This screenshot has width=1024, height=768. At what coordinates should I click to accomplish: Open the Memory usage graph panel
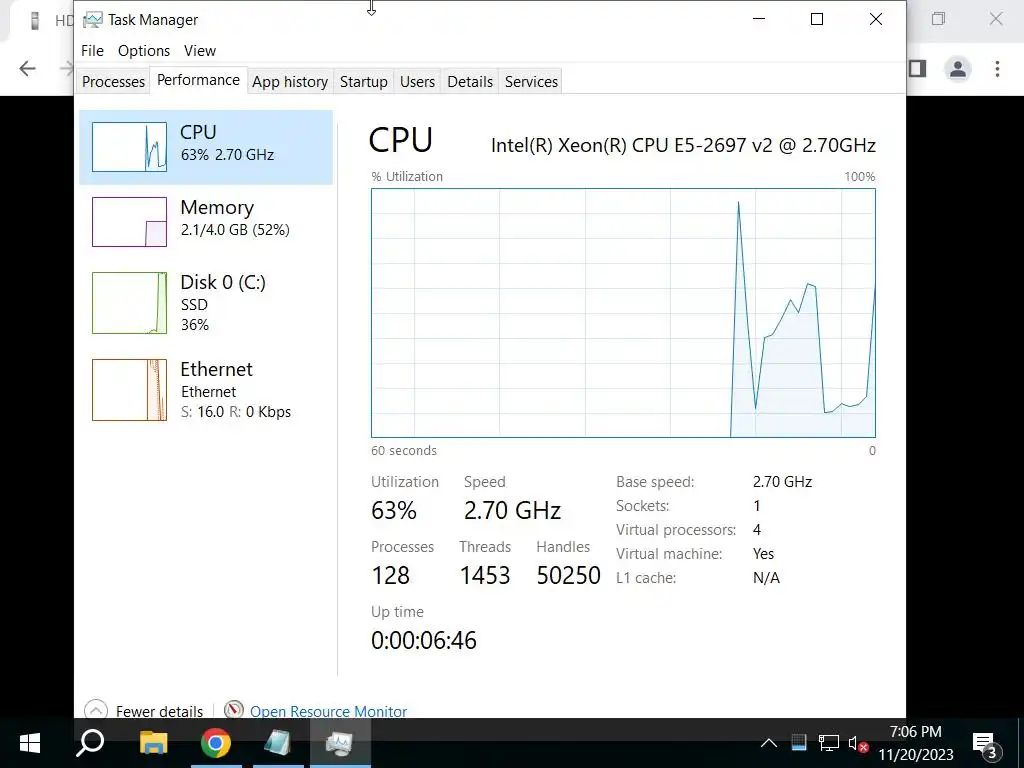[x=129, y=222]
